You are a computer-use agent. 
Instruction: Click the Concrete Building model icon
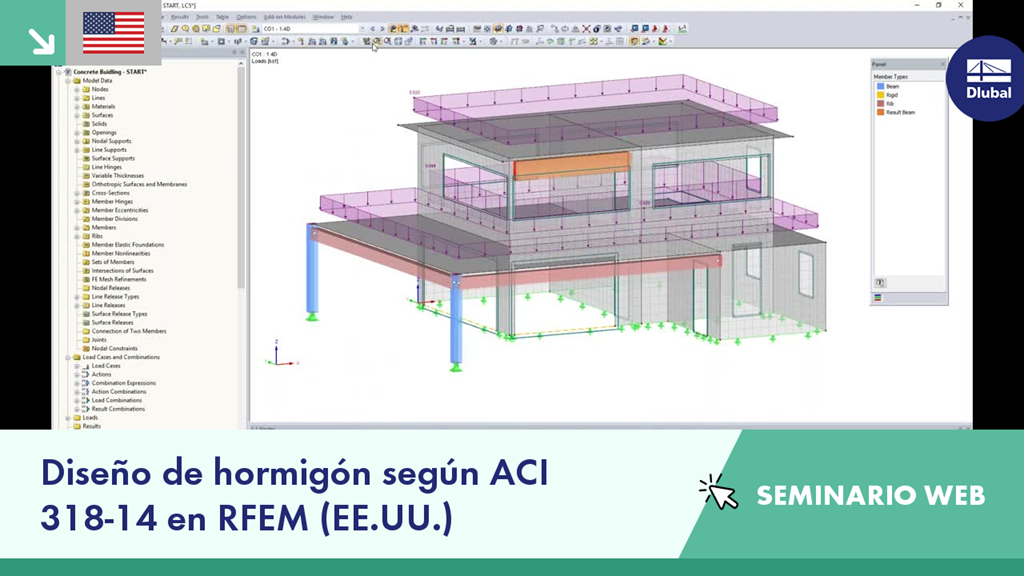(67, 72)
